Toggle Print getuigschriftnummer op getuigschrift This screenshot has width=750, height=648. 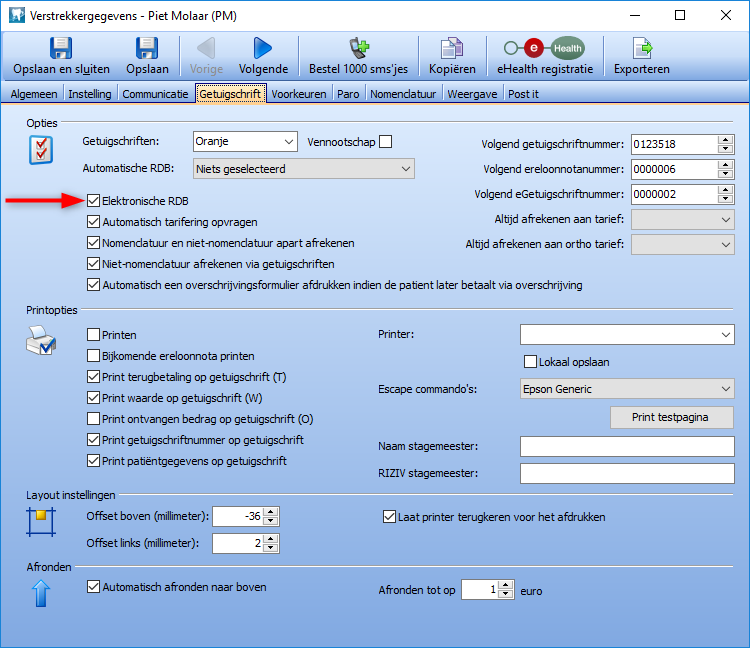click(94, 439)
